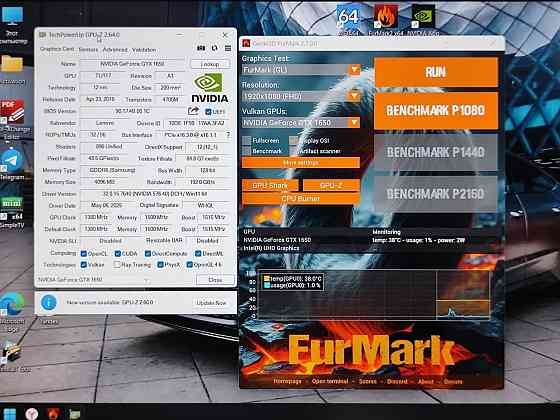Click the round pink taskbar icon
Viewport: 560px width, 420px height.
coord(32,414)
